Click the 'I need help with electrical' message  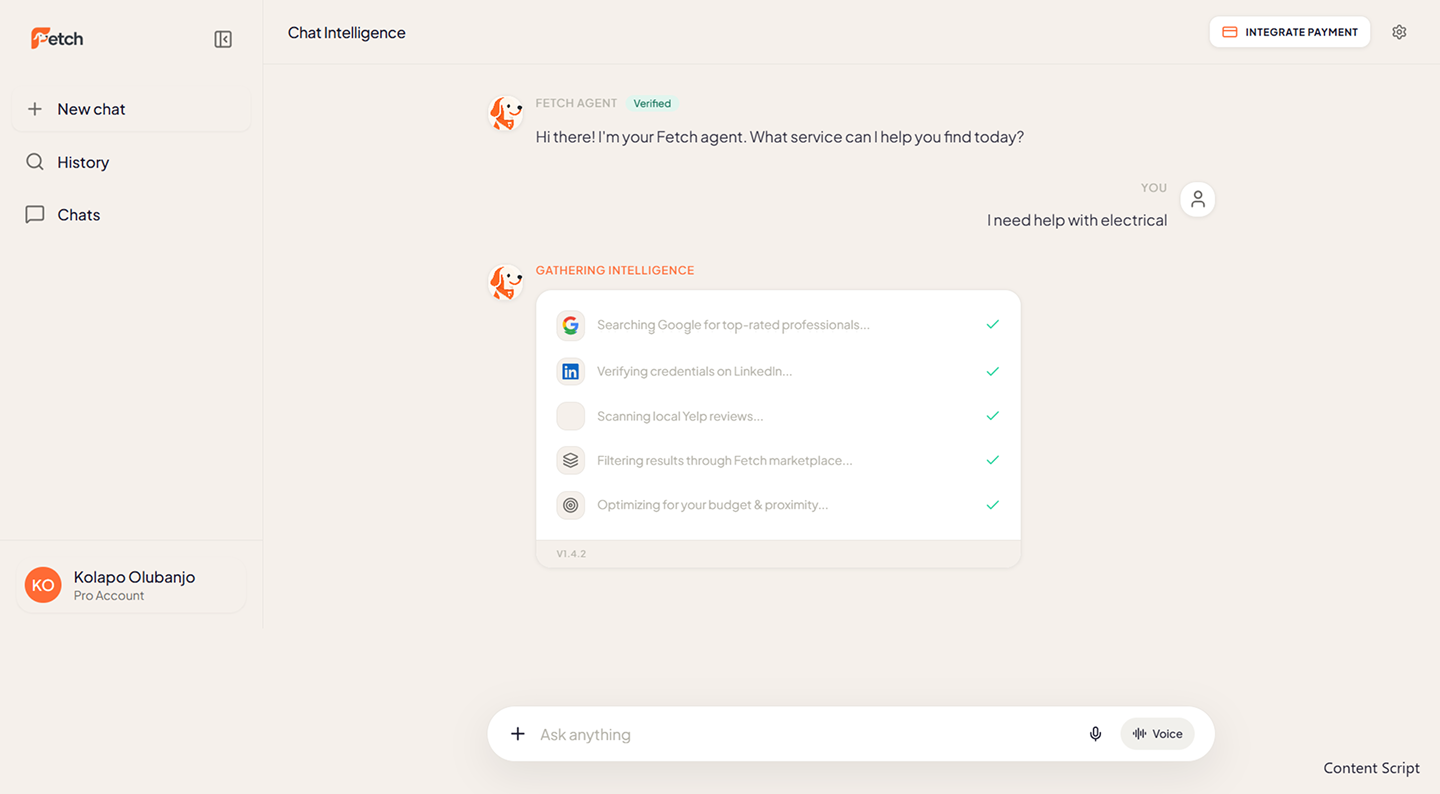pyautogui.click(x=1077, y=220)
